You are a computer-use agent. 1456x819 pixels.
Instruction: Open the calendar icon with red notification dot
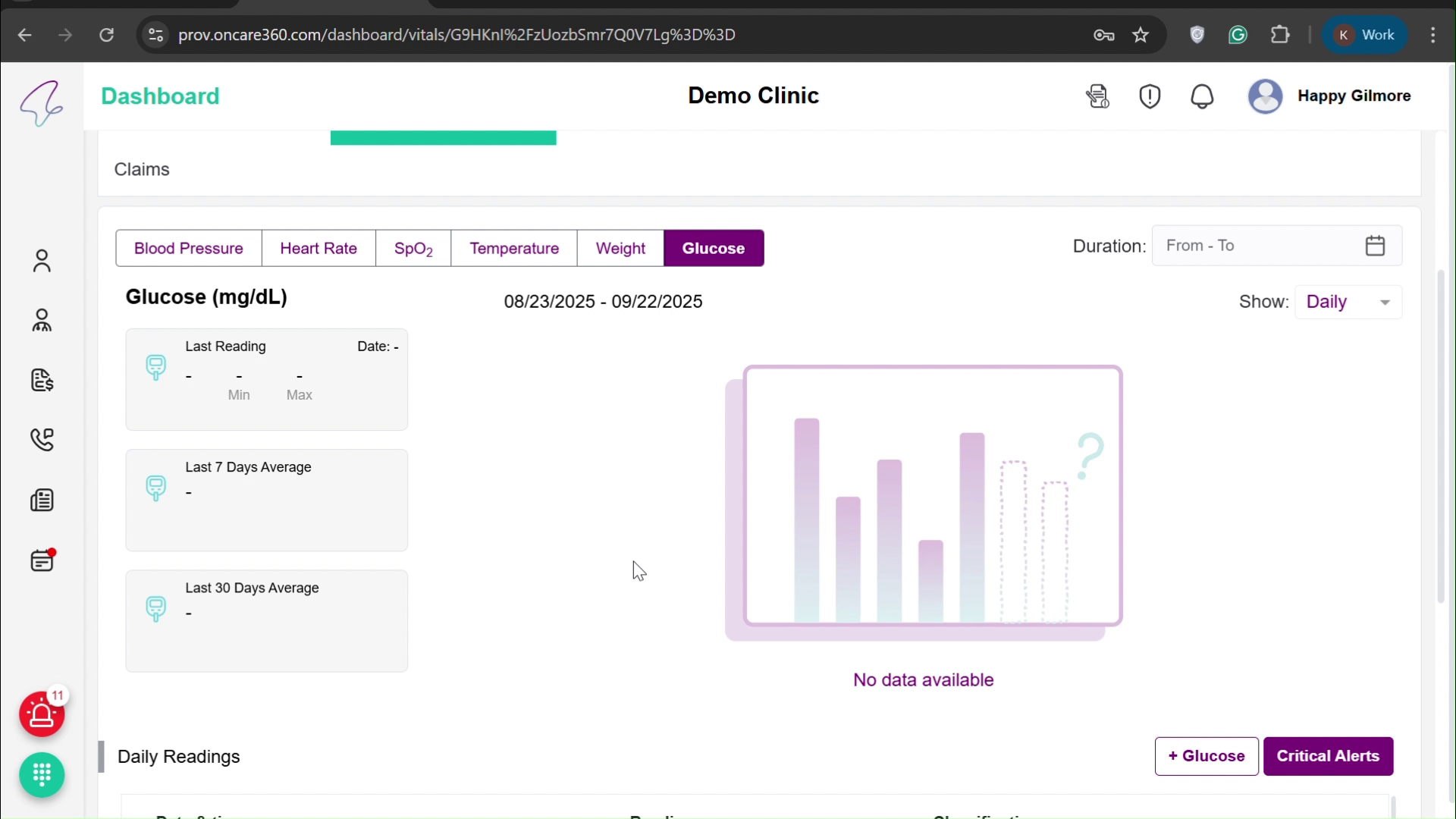tap(42, 561)
